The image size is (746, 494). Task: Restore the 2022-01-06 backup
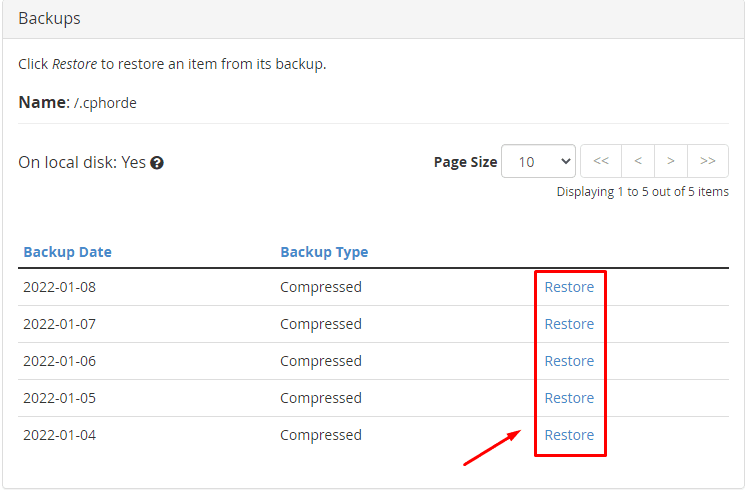point(569,361)
